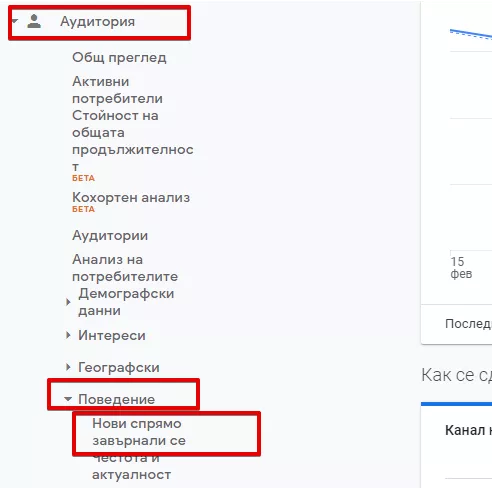Expand the Географски submenu arrow

[x=68, y=367]
